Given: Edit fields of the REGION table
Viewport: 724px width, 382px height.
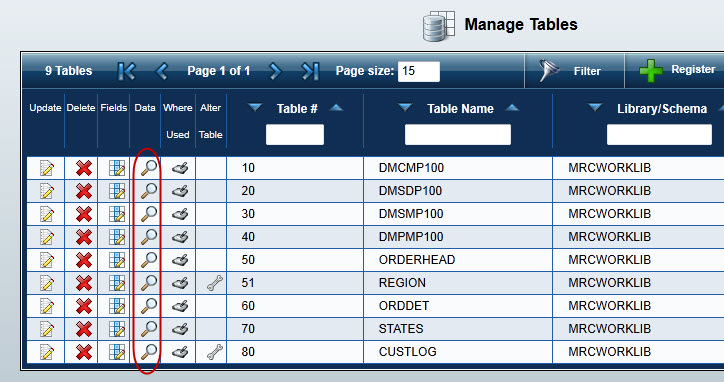Looking at the screenshot, I should pyautogui.click(x=117, y=283).
